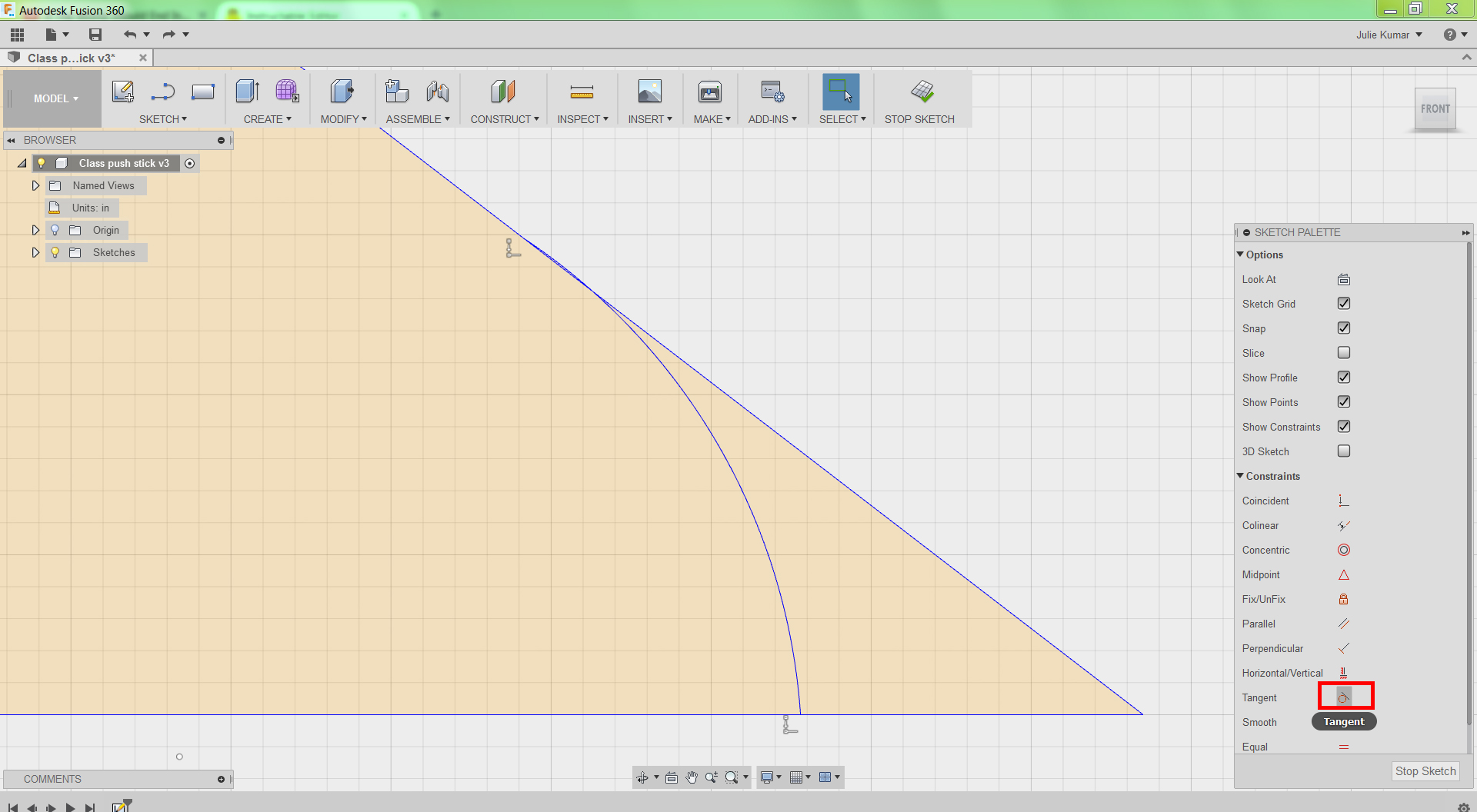This screenshot has height=812, width=1477.
Task: Collapse the Options section in Sketch Palette
Action: (1240, 255)
